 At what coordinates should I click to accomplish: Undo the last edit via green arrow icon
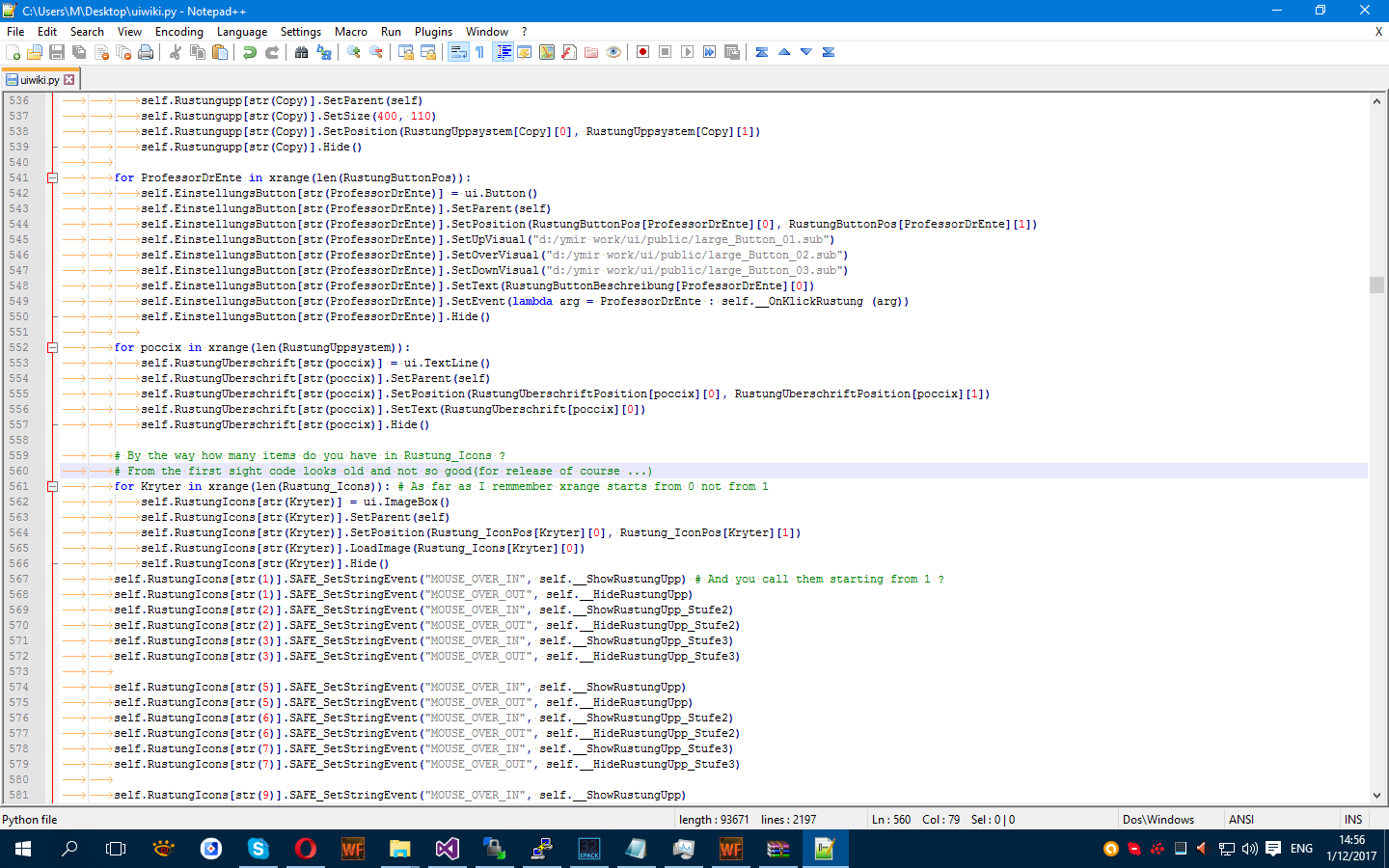click(x=250, y=52)
